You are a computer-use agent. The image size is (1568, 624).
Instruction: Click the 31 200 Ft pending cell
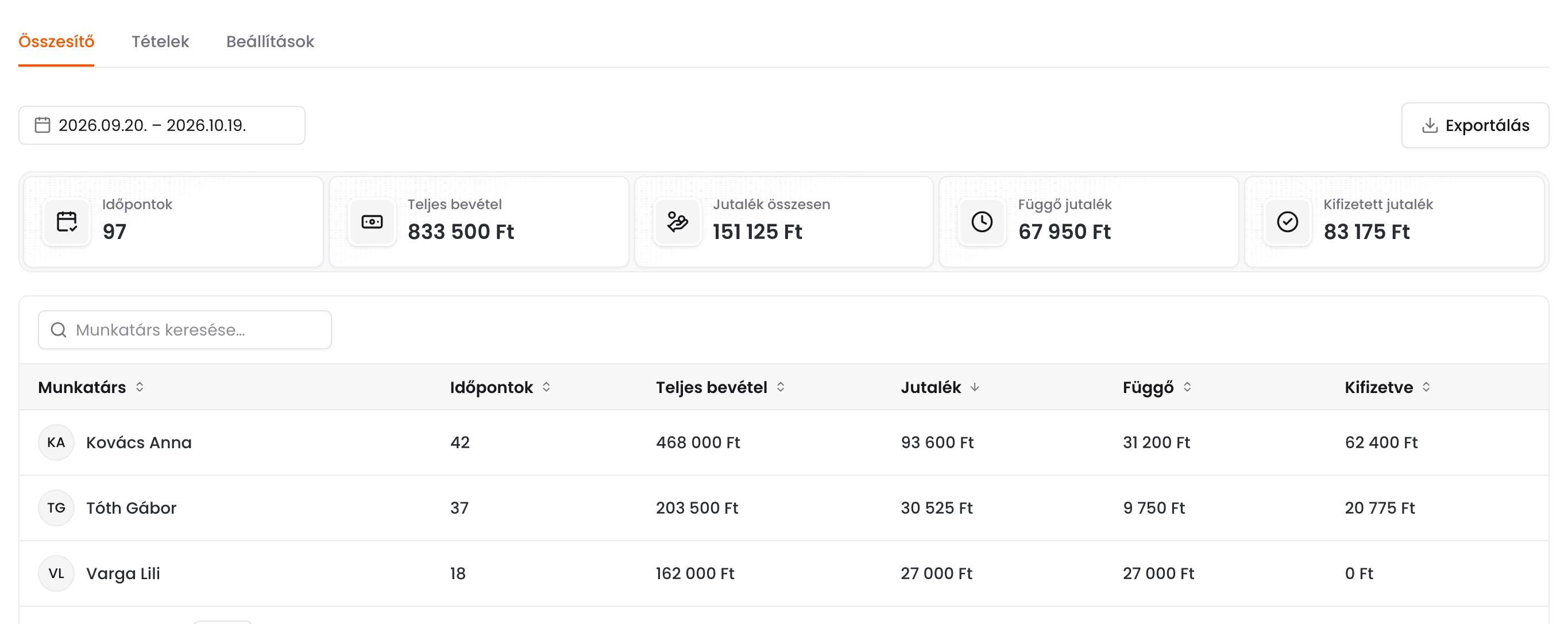(x=1157, y=442)
